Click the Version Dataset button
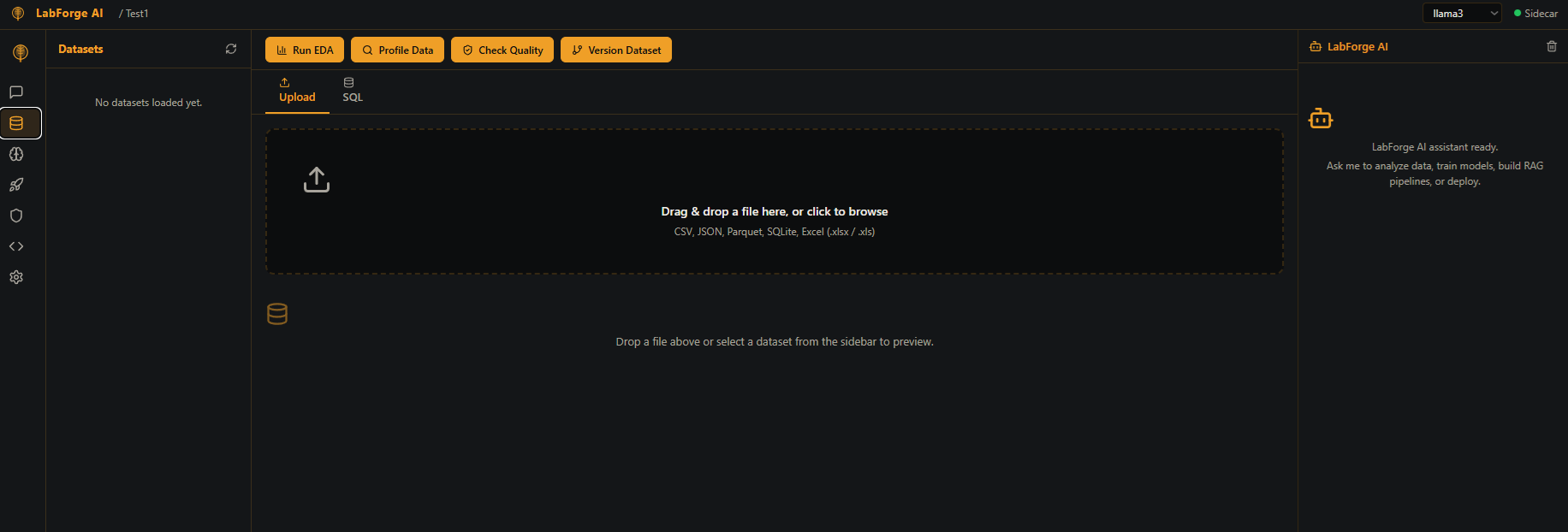1568x532 pixels. click(x=616, y=50)
